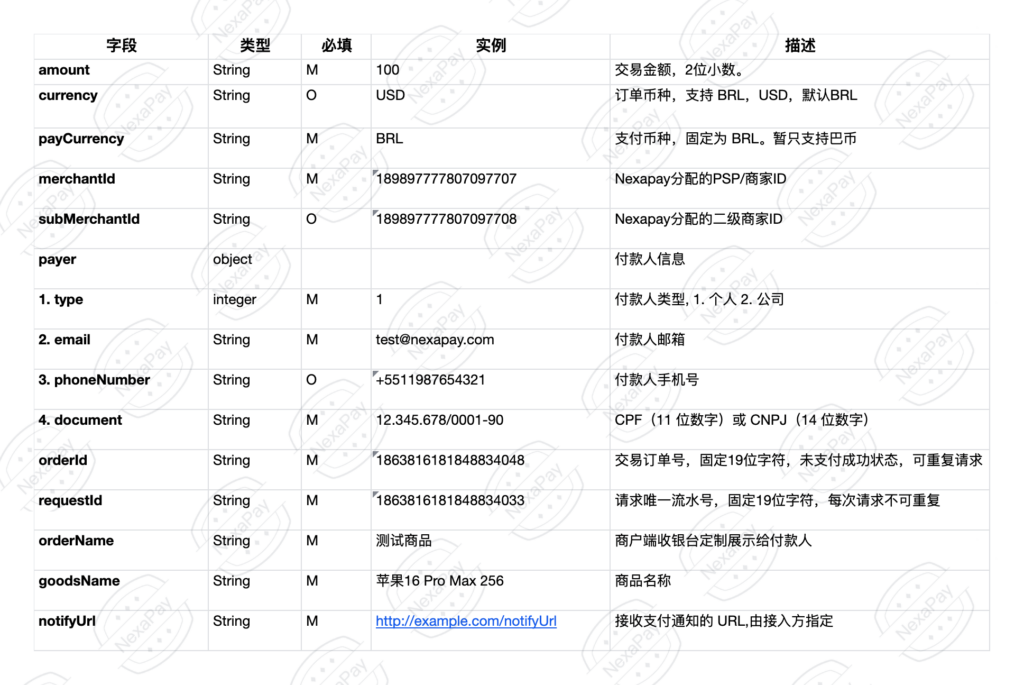This screenshot has height=685, width=1024.
Task: Click the O required flag in phoneNumber row
Action: (x=312, y=380)
